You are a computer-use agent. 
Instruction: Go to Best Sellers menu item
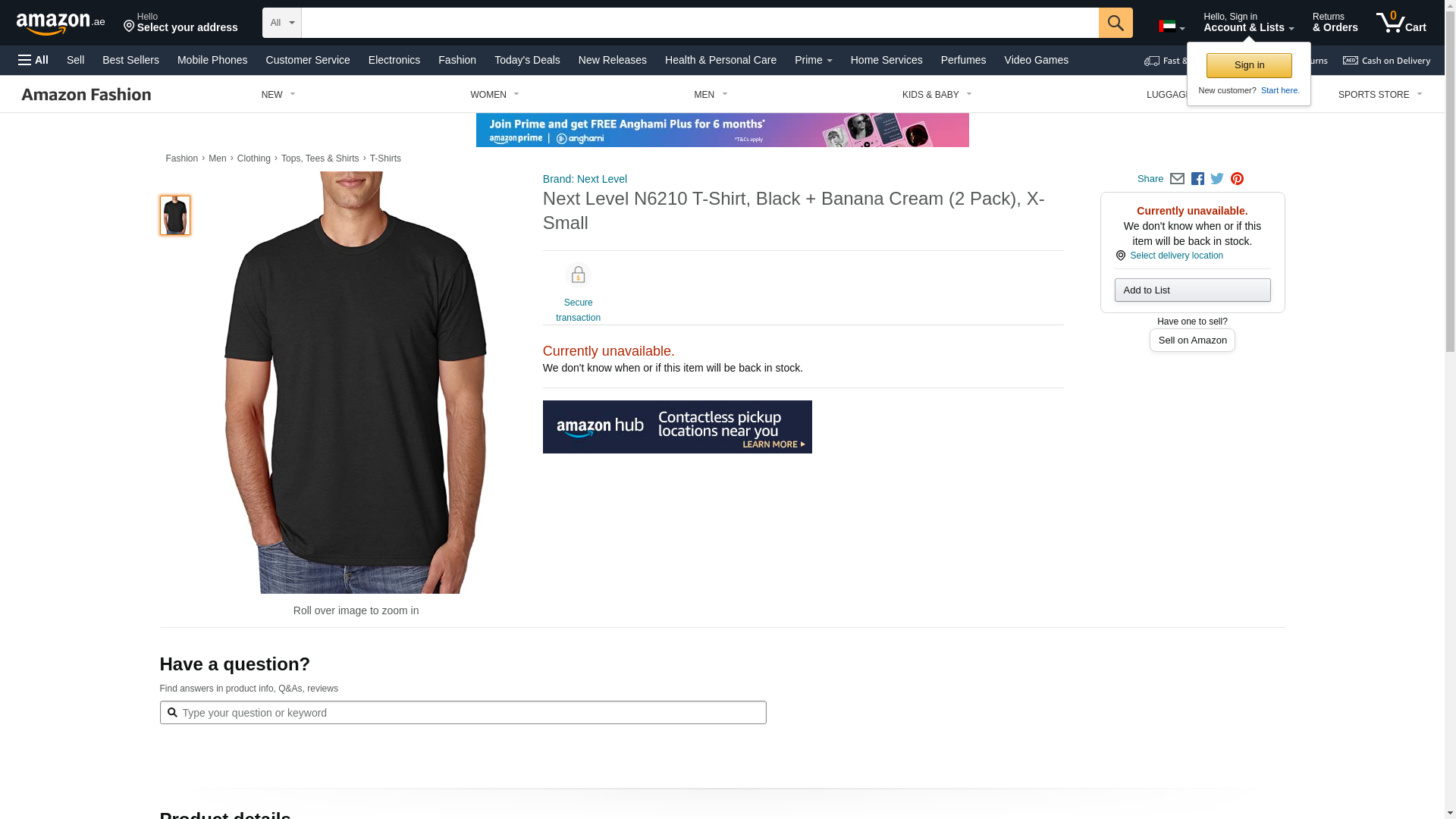[x=130, y=60]
